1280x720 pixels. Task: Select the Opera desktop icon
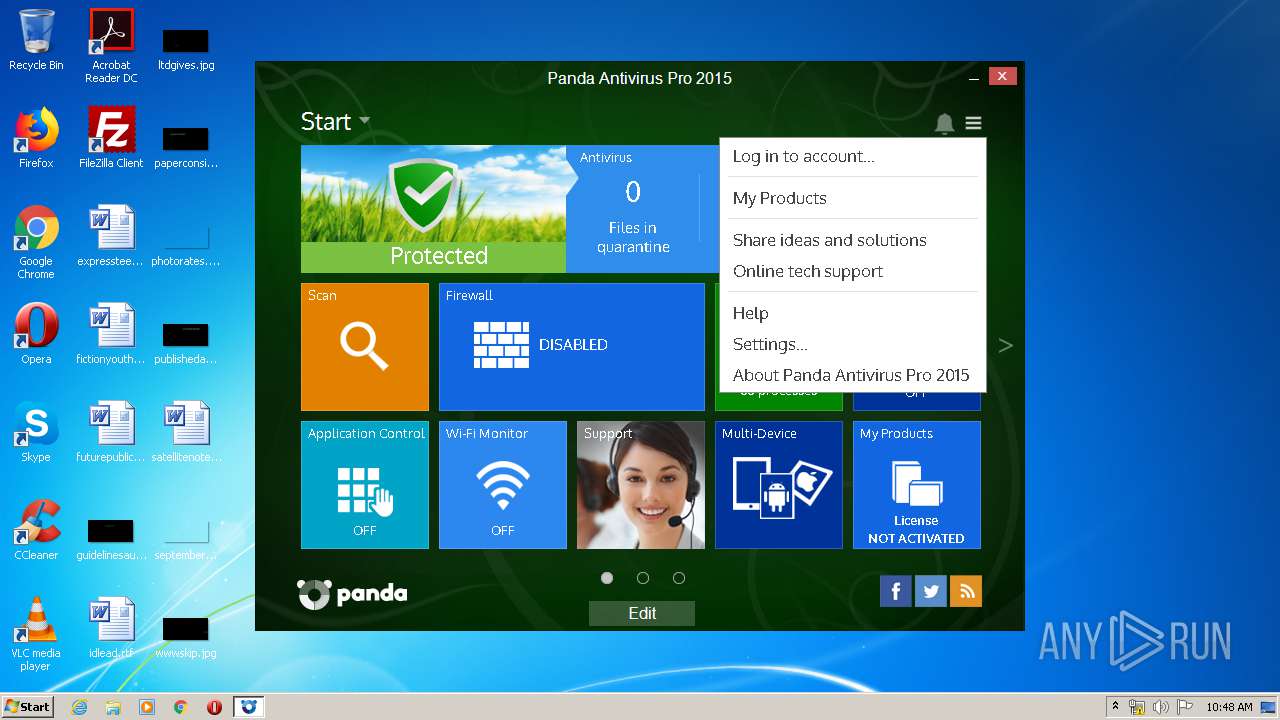pos(36,334)
